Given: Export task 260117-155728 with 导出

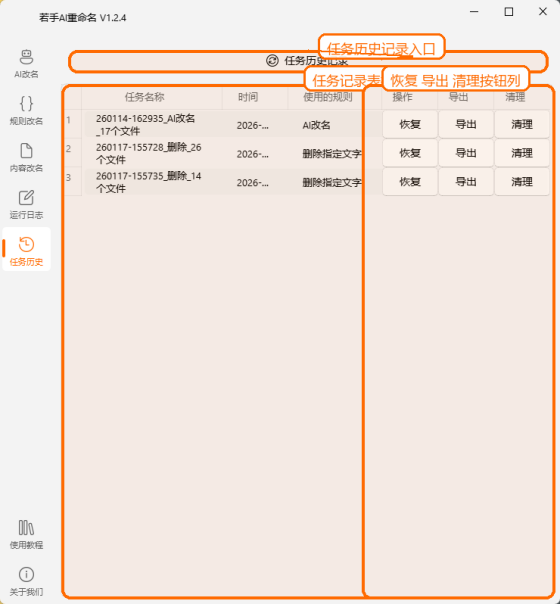Looking at the screenshot, I should (466, 153).
